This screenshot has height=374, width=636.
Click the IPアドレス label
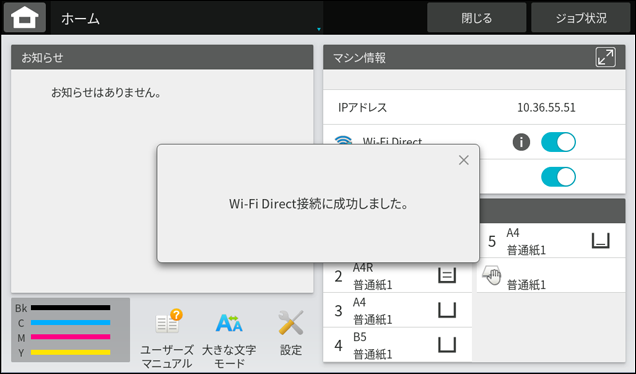[362, 107]
